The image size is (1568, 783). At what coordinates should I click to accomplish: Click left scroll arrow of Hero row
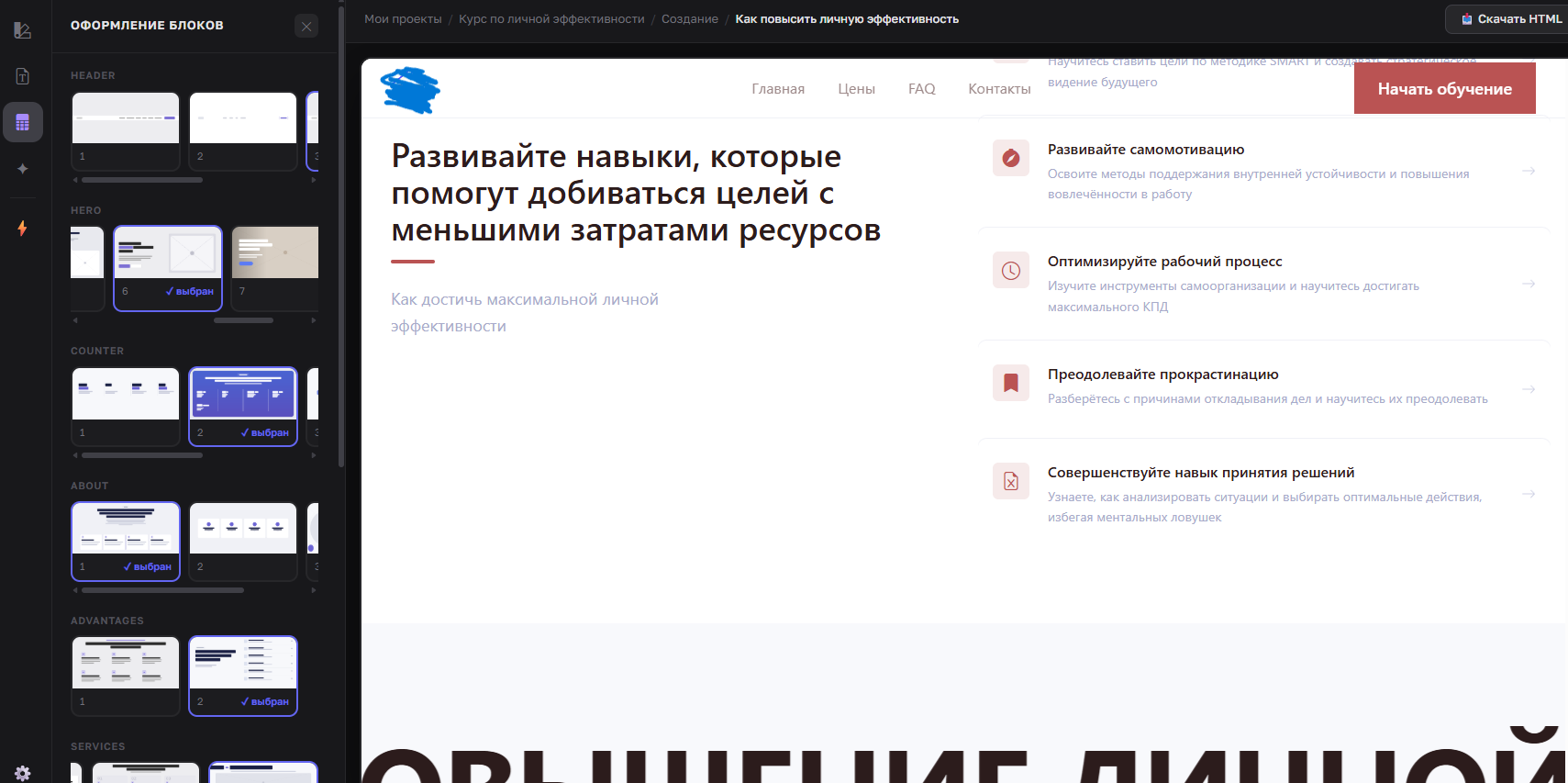pyautogui.click(x=75, y=320)
